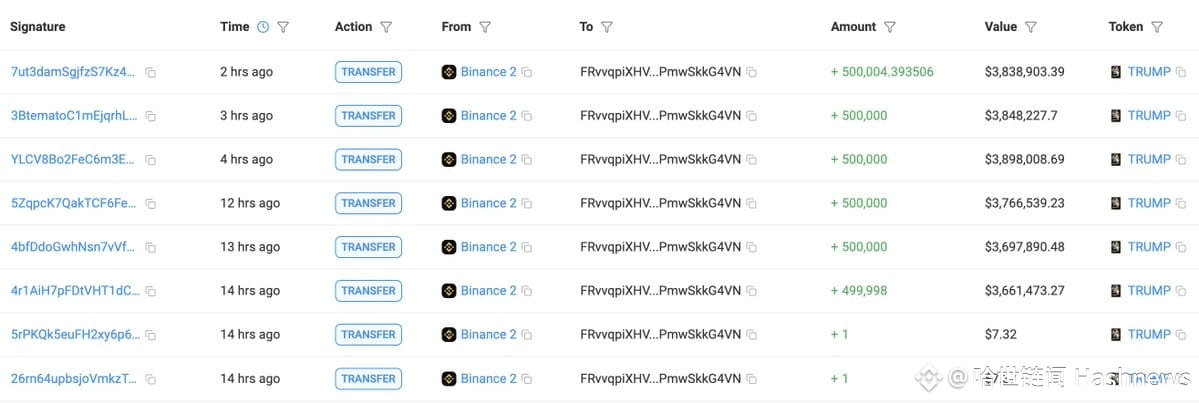
Task: Click Binance logo icon in 12 hrs ago row
Action: coord(449,203)
